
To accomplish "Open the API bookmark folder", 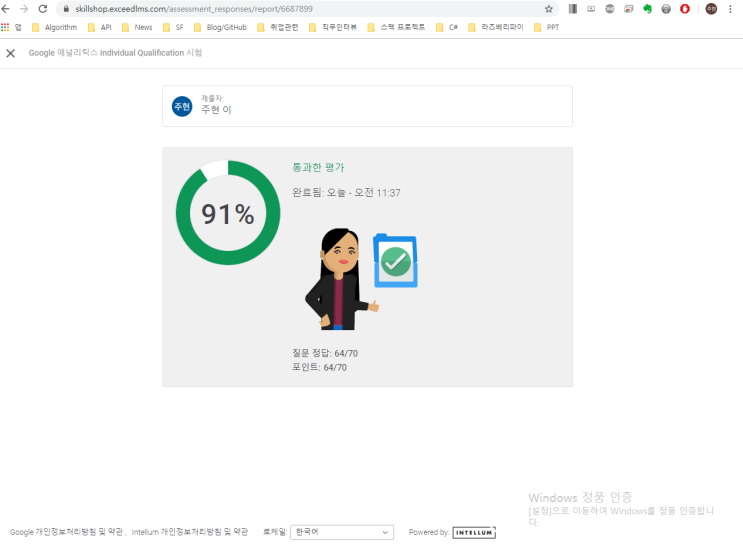I will coord(100,27).
